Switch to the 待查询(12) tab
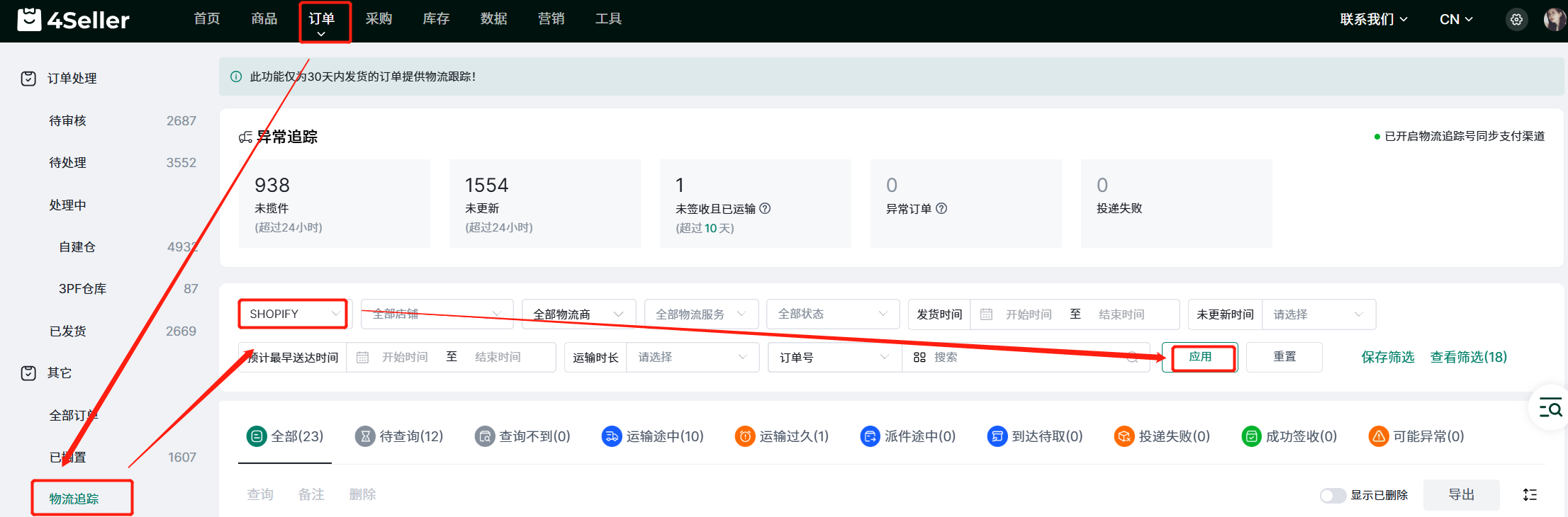Viewport: 1568px width, 517px height. click(x=399, y=436)
